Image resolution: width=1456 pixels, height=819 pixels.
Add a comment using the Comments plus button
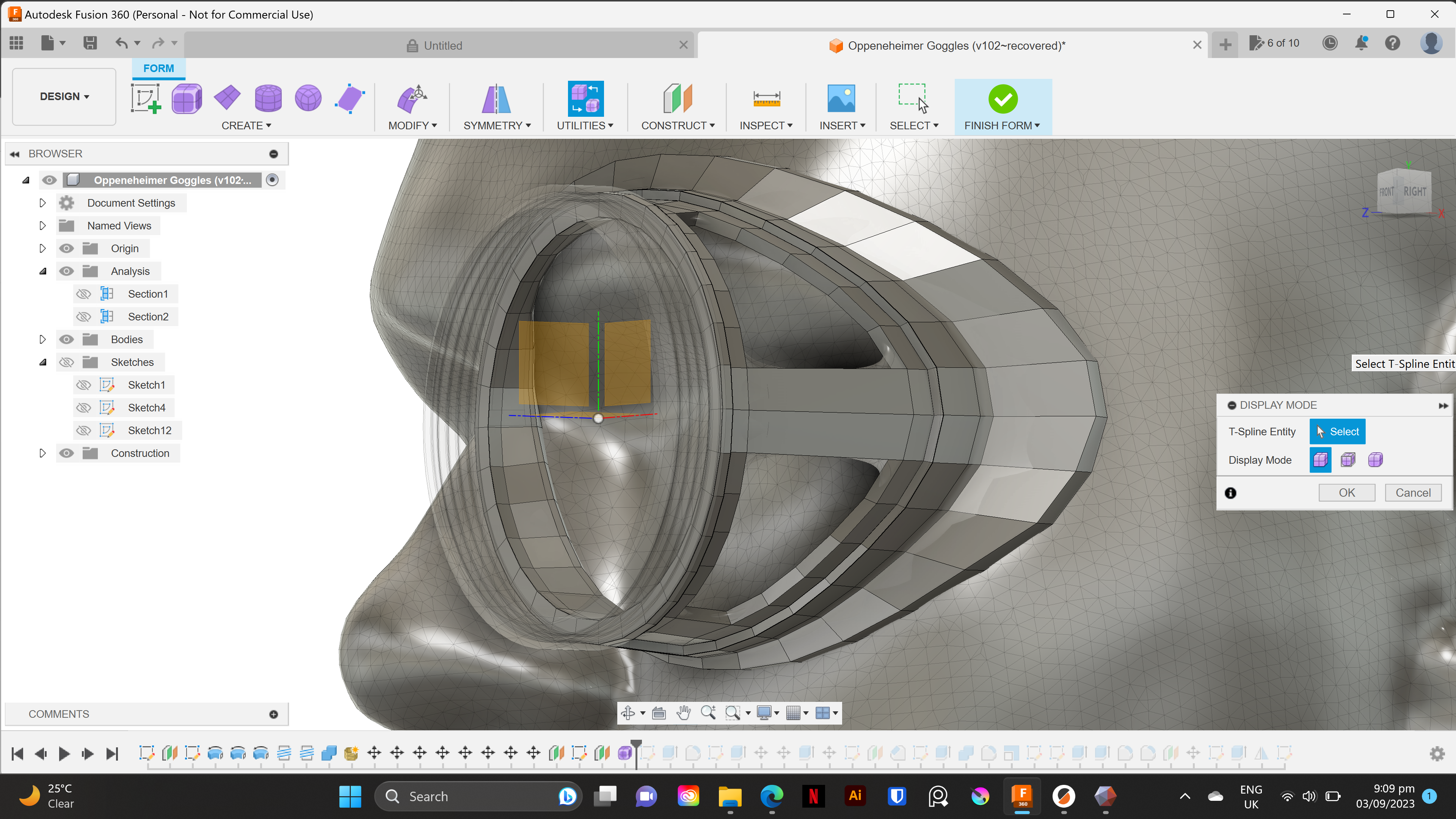coord(273,714)
